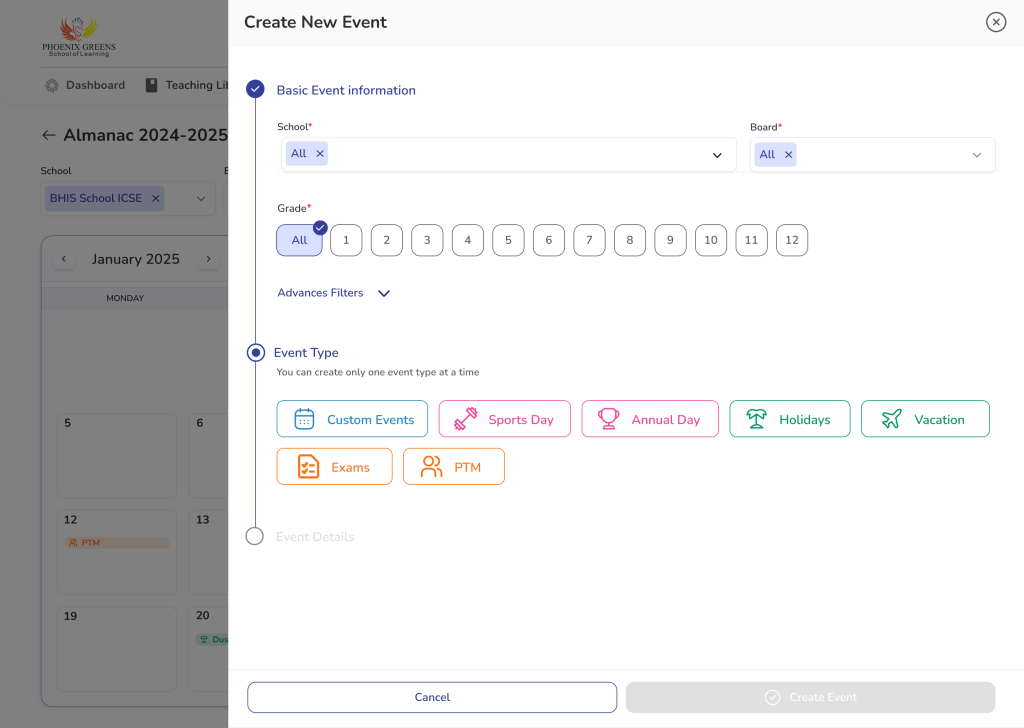Open the School dropdown arrow
This screenshot has width=1024, height=728.
coord(717,155)
